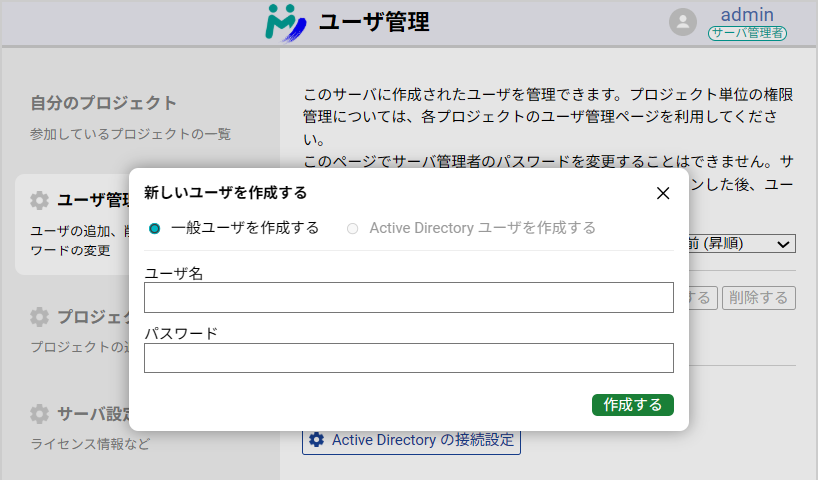Focus the パスワード input field
Image resolution: width=818 pixels, height=485 pixels.
408,358
